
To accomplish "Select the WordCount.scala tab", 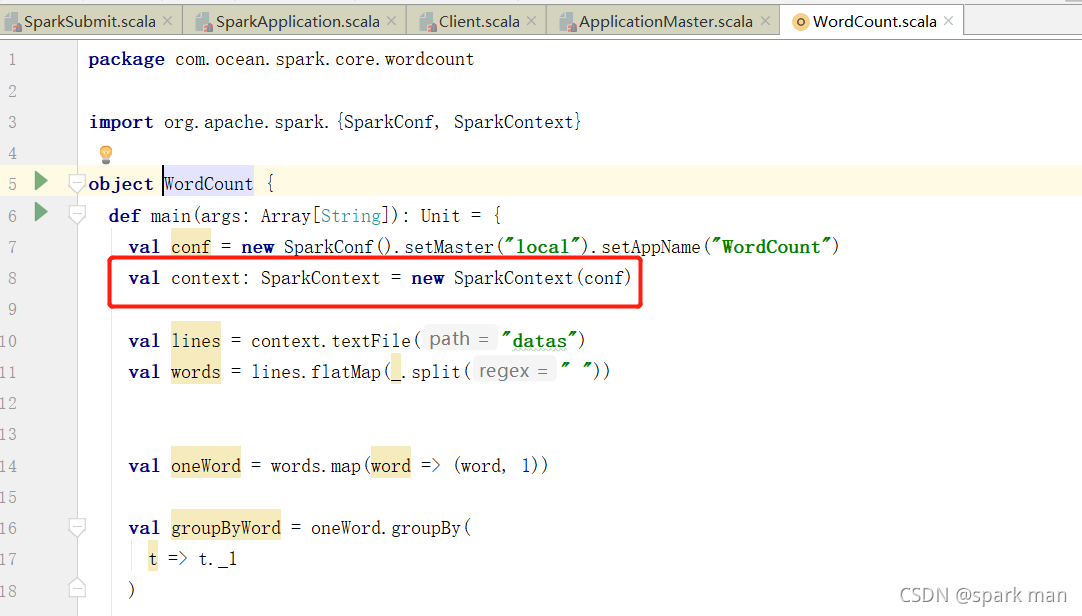I will pyautogui.click(x=874, y=21).
